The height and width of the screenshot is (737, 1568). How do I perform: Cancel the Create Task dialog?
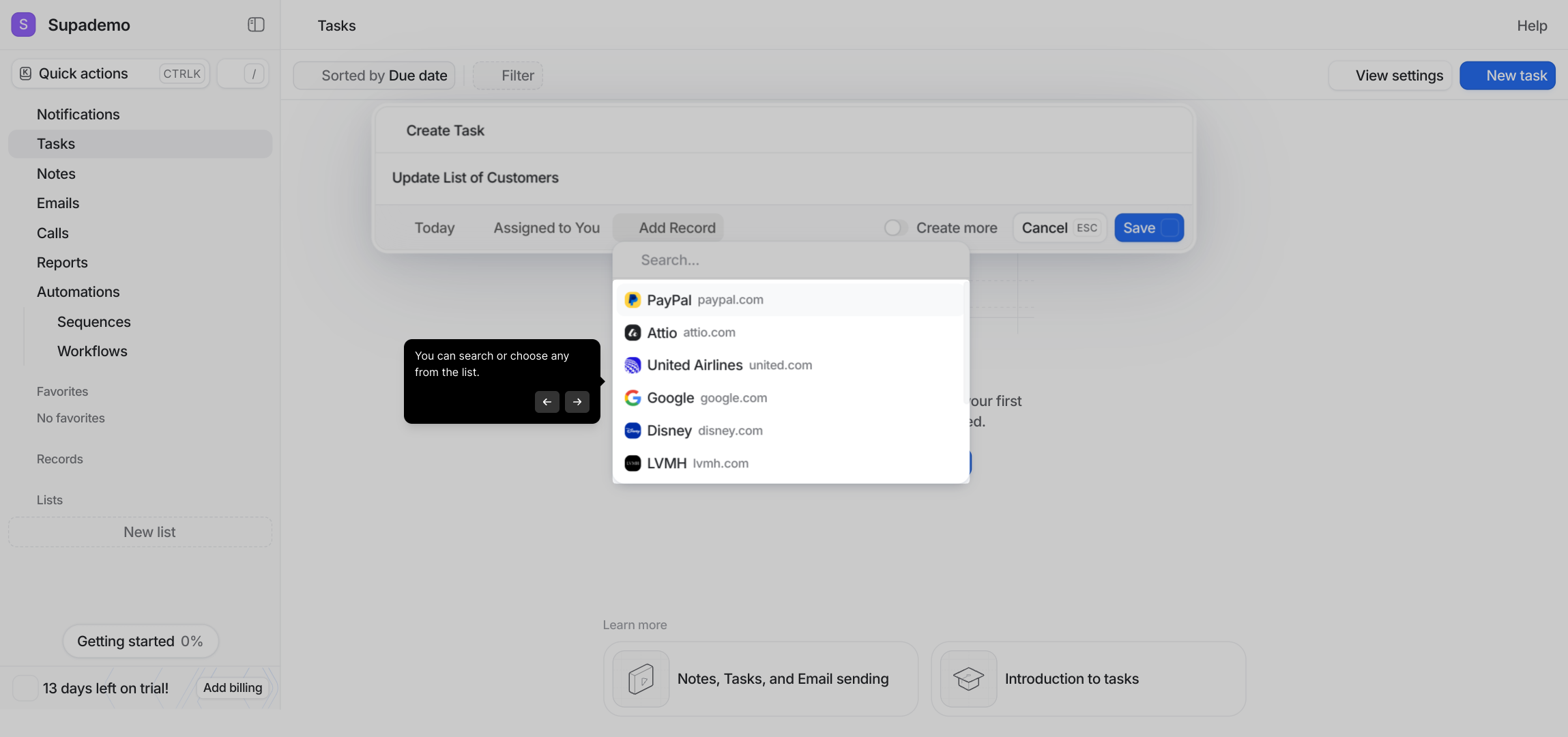point(1060,228)
